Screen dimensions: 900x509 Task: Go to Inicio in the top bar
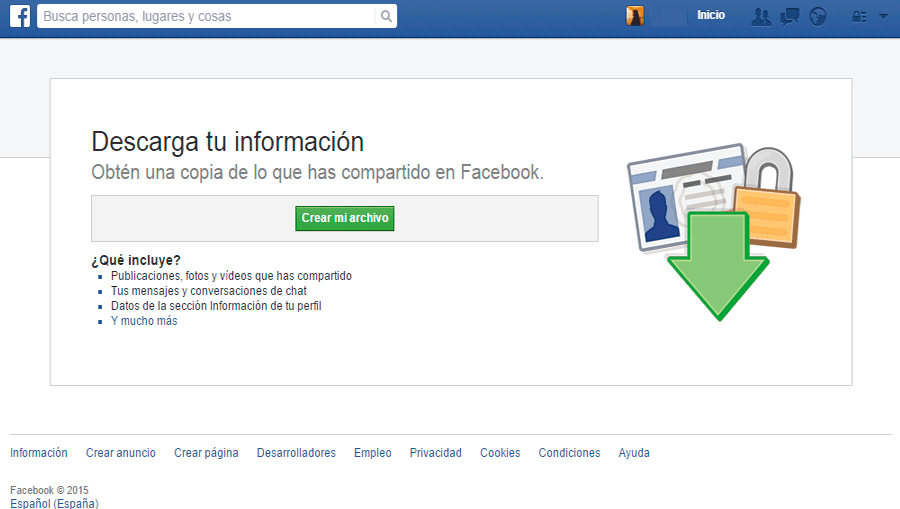pos(711,15)
